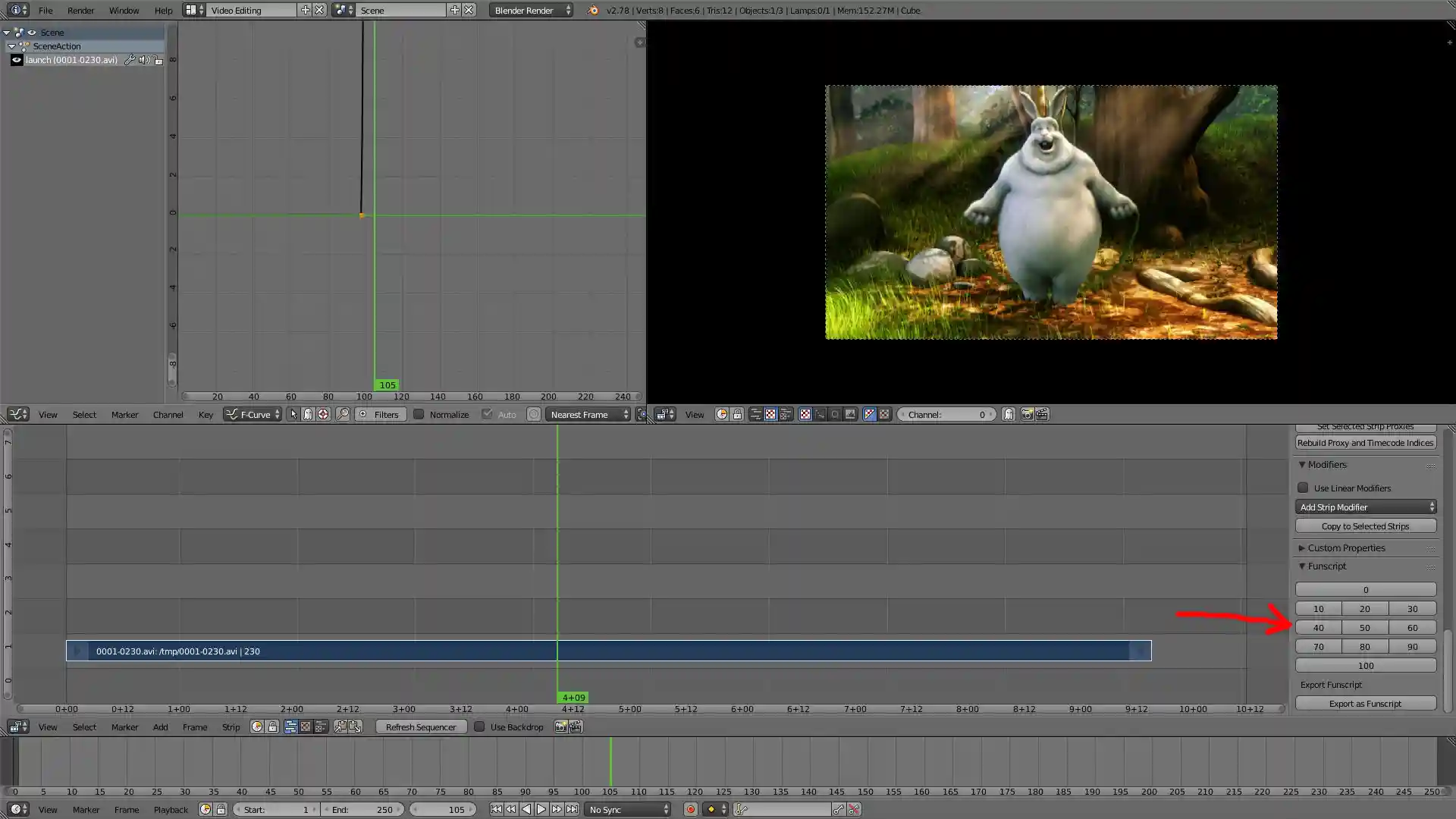Tick the Use Linear Modifiers checkbox
Image resolution: width=1456 pixels, height=819 pixels.
point(1303,488)
